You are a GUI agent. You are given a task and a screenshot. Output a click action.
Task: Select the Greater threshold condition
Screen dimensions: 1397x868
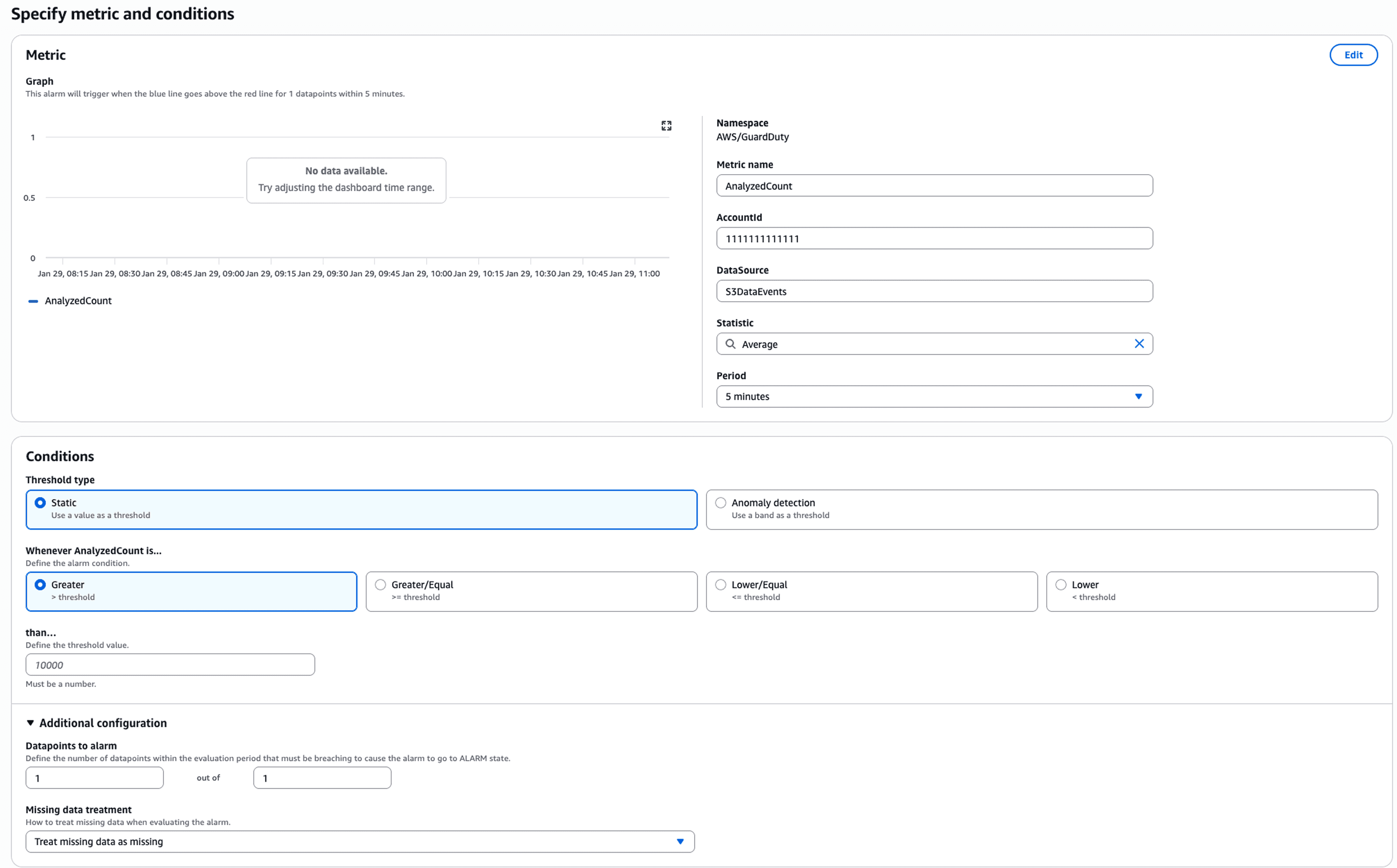click(40, 585)
